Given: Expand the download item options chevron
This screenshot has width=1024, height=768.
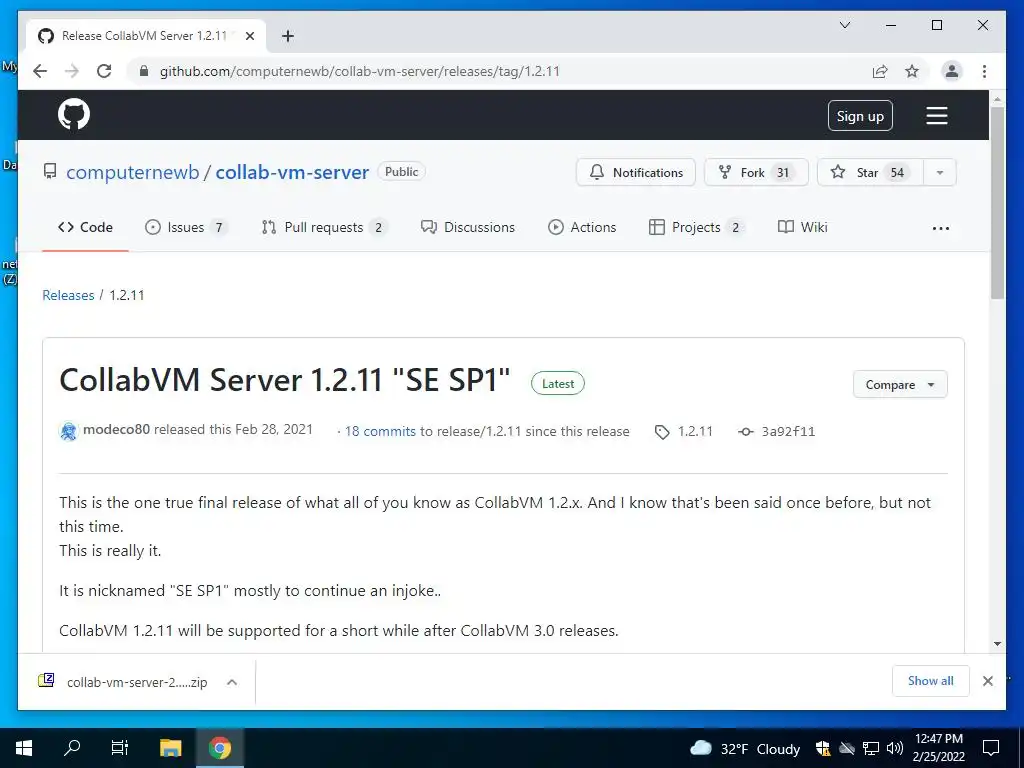Looking at the screenshot, I should pyautogui.click(x=232, y=682).
